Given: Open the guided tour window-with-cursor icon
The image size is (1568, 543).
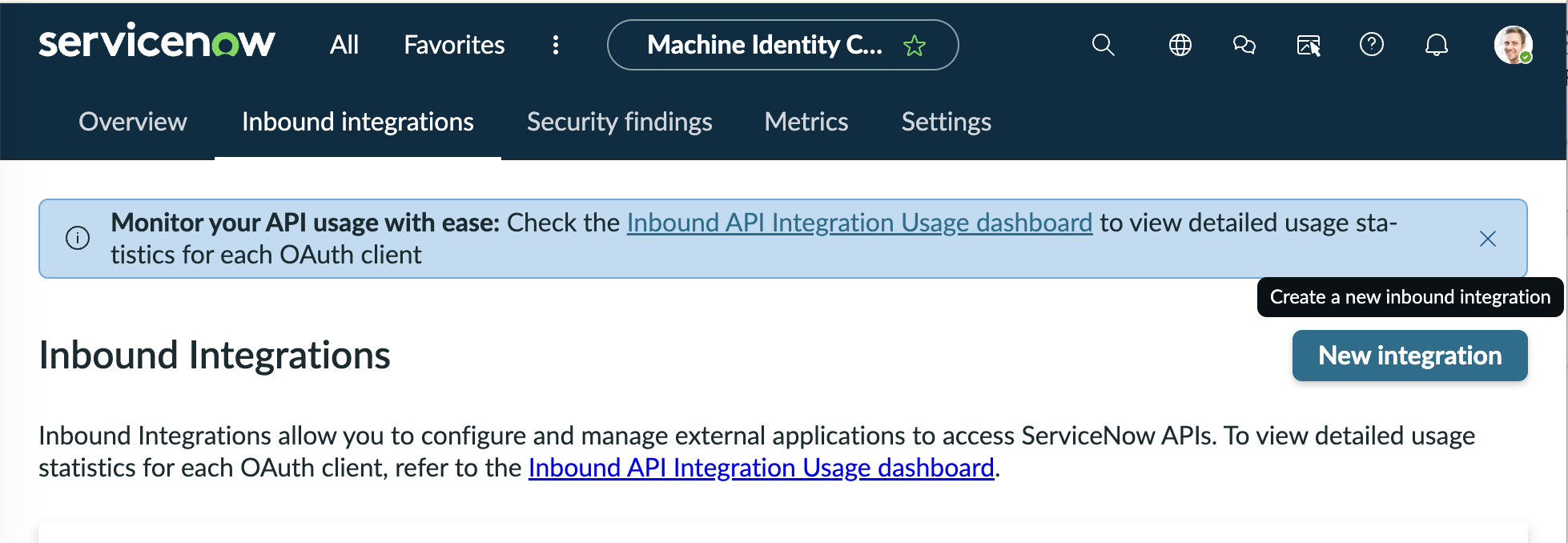Looking at the screenshot, I should (x=1309, y=46).
